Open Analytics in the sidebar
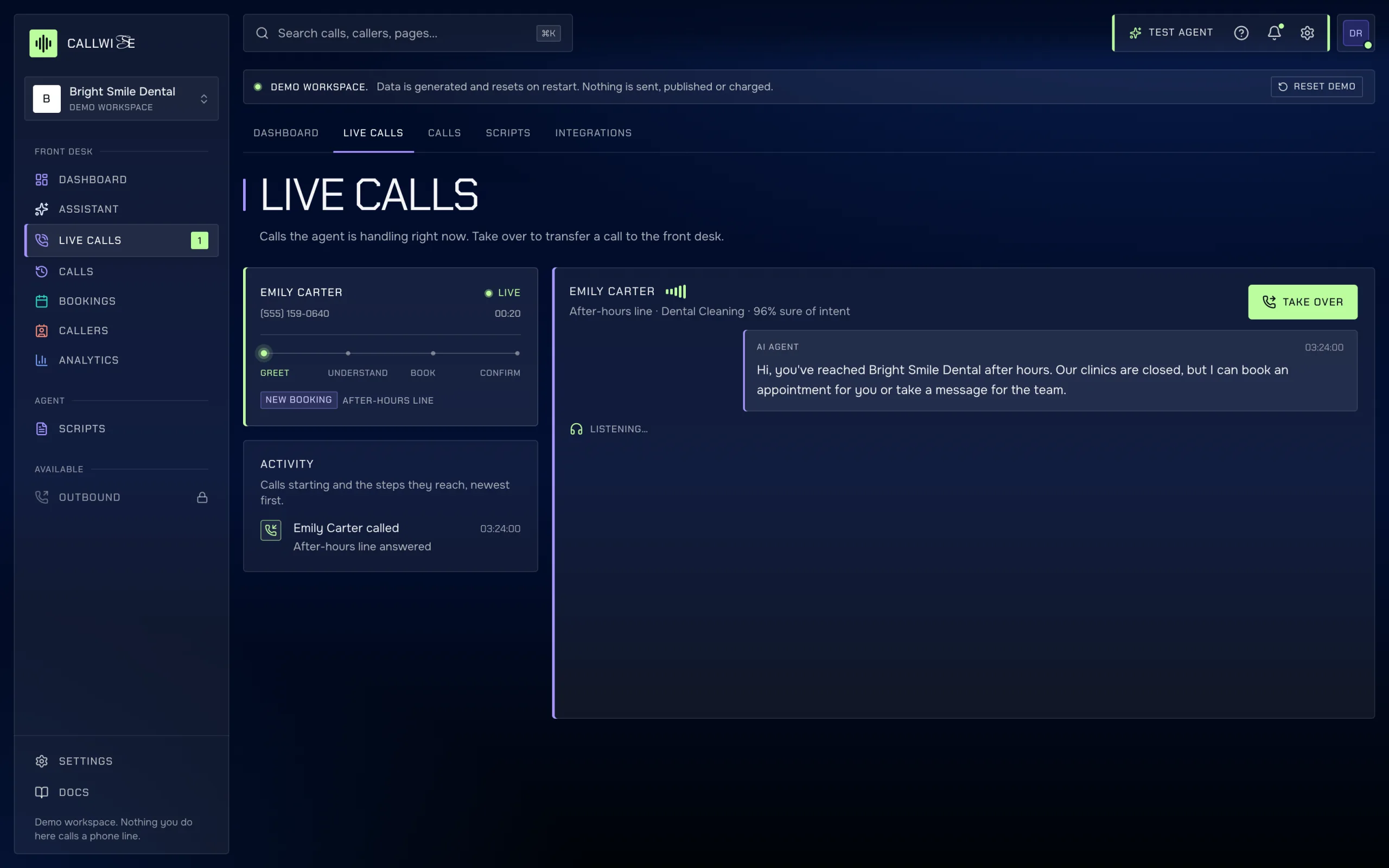 (x=122, y=360)
